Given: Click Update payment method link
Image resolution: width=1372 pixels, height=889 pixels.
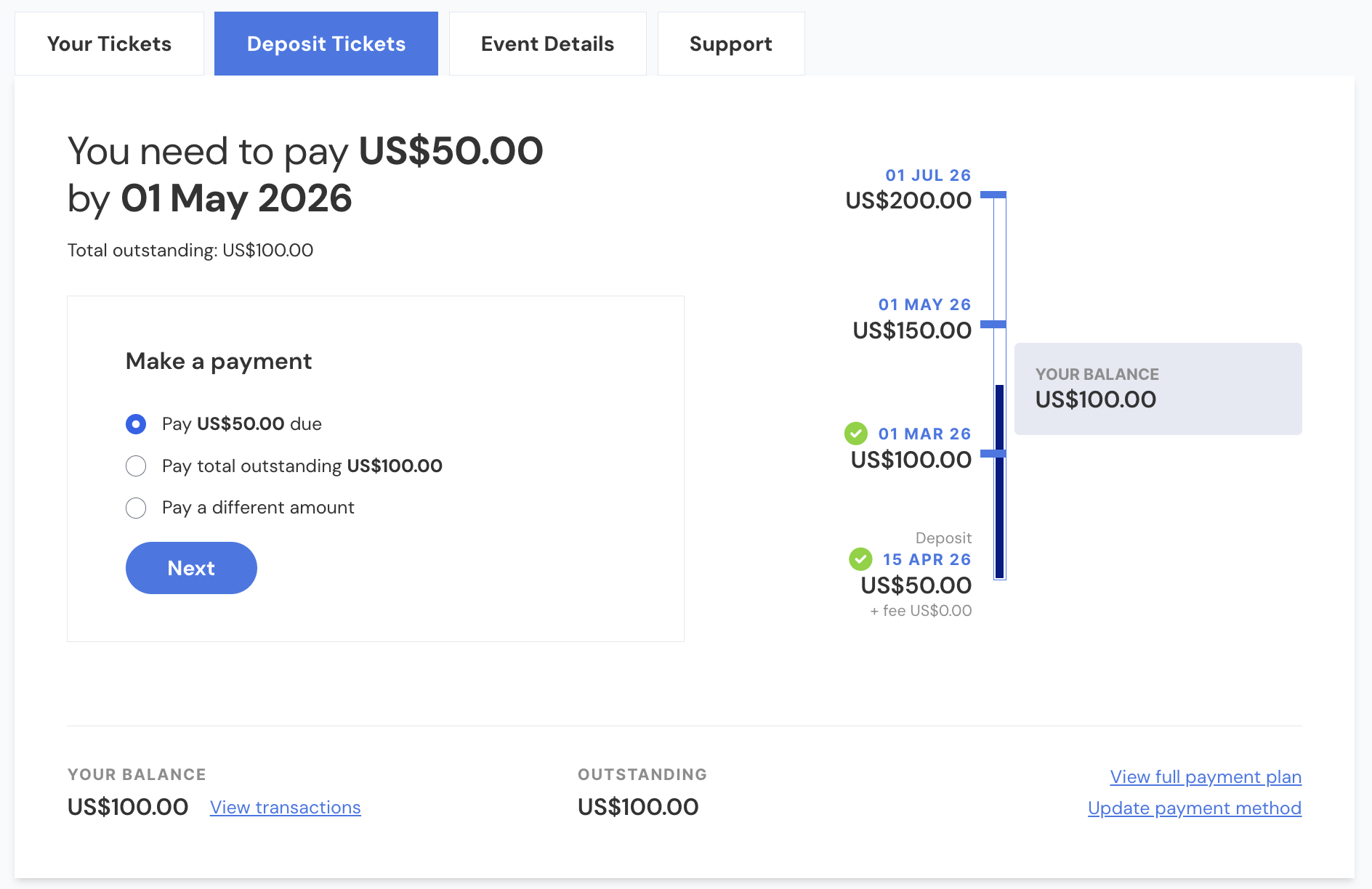Looking at the screenshot, I should pyautogui.click(x=1195, y=808).
